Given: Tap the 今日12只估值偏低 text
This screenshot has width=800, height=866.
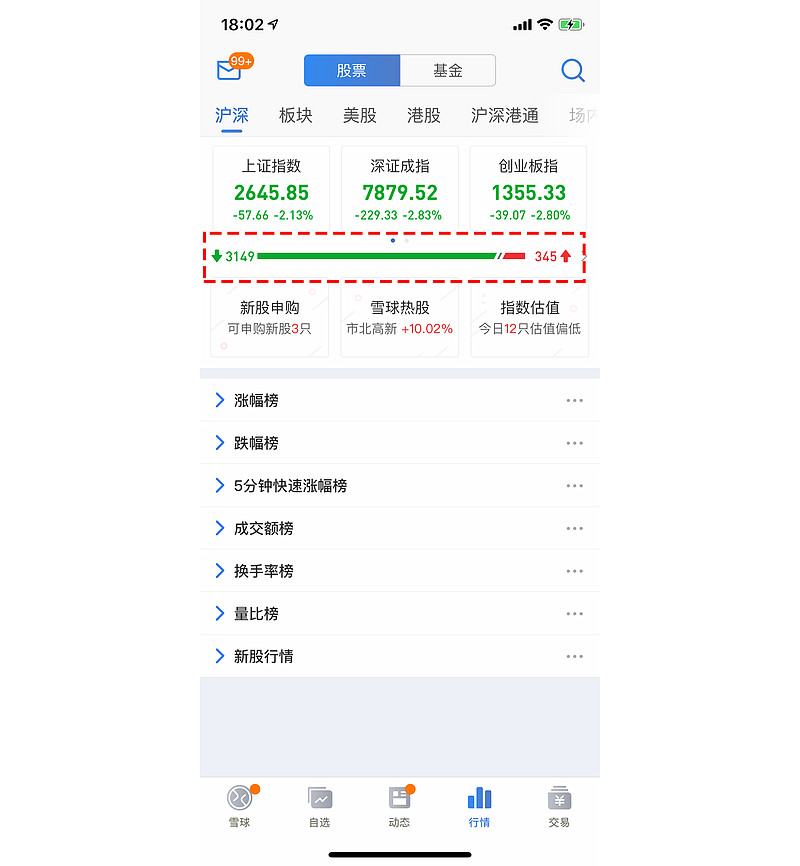Looking at the screenshot, I should tap(530, 329).
